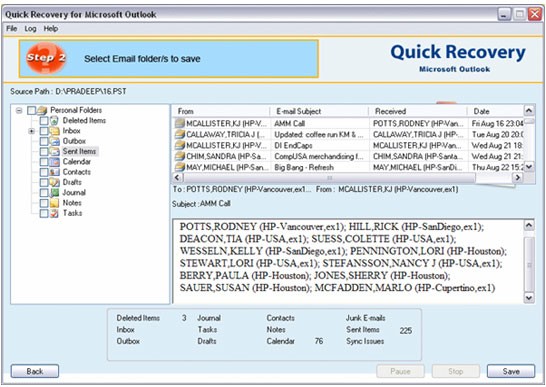
Task: Open the Help menu
Action: [x=51, y=29]
